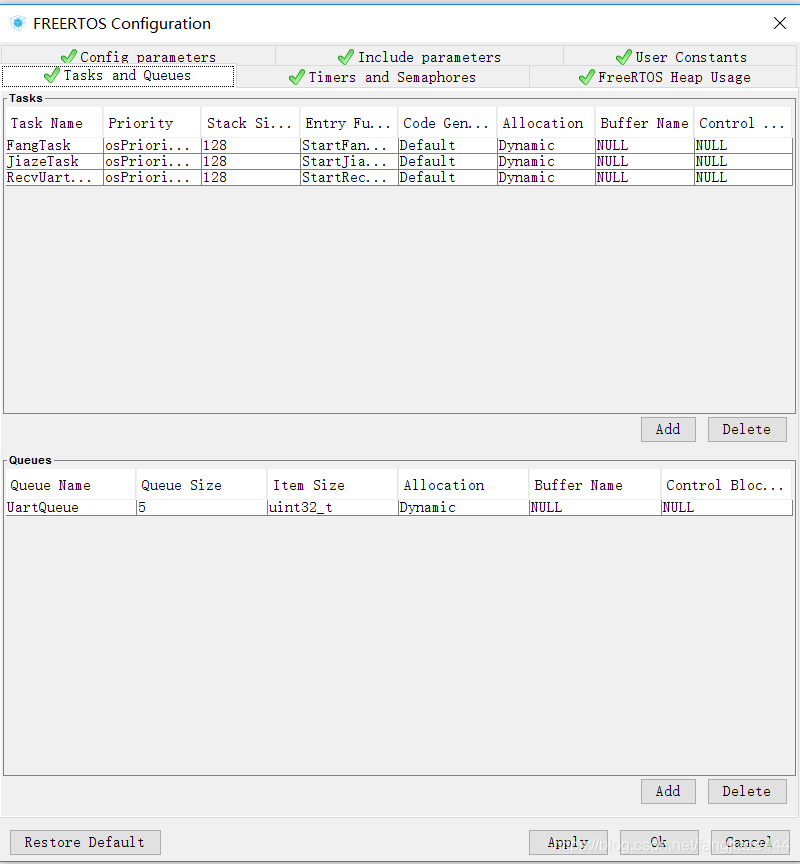Click Delete button under the Queues table
This screenshot has height=864, width=800.
(x=747, y=791)
